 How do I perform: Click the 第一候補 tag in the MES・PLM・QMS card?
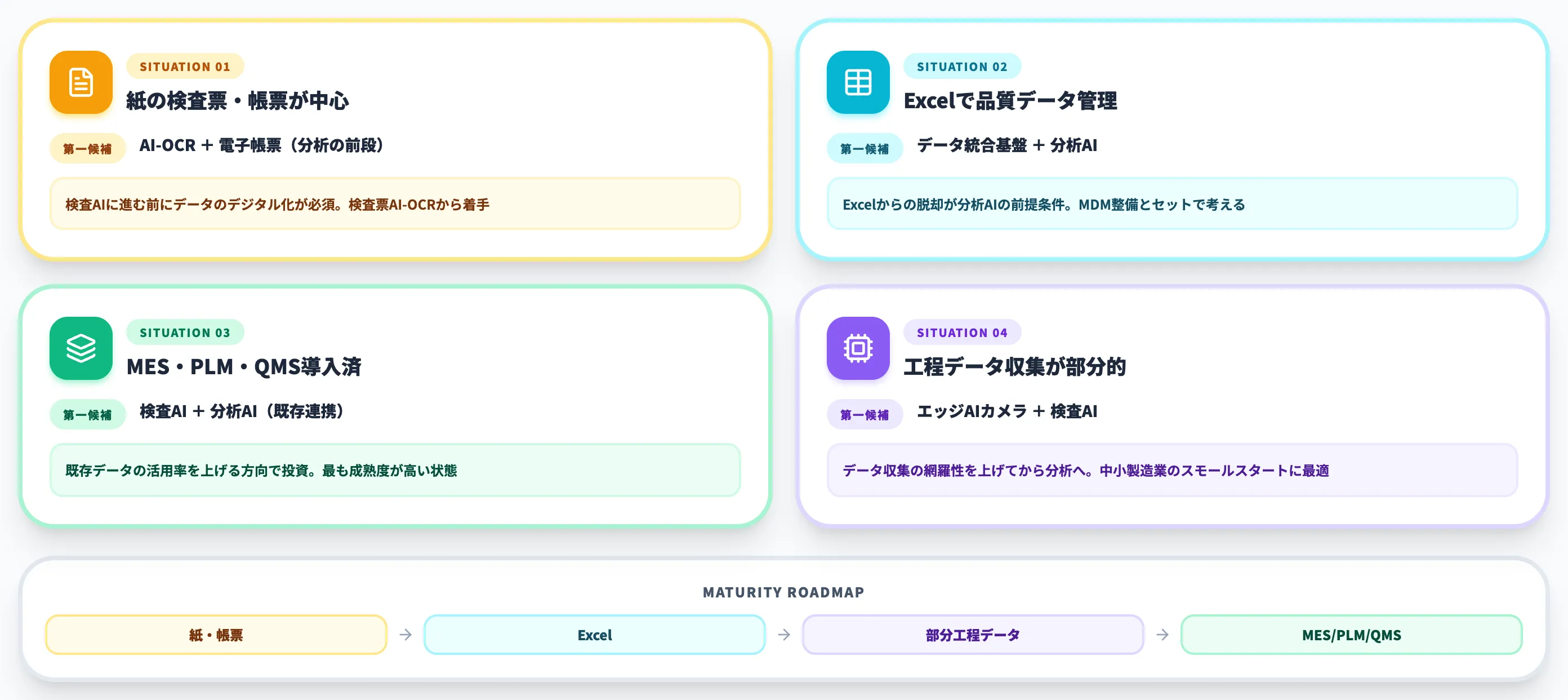click(x=88, y=415)
